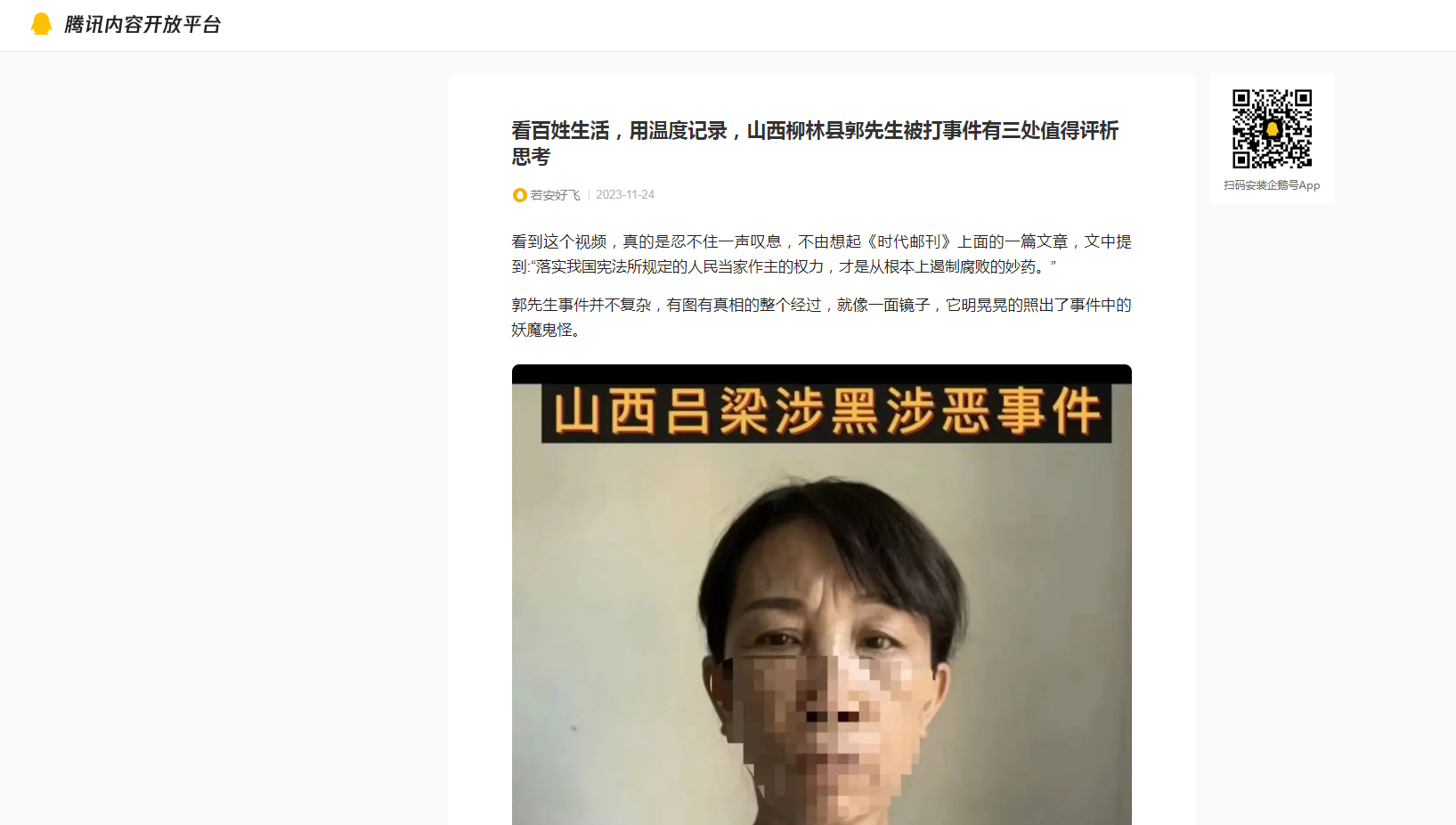The image size is (1456, 825).
Task: Click the word 思考 on title's second line
Action: [531, 157]
